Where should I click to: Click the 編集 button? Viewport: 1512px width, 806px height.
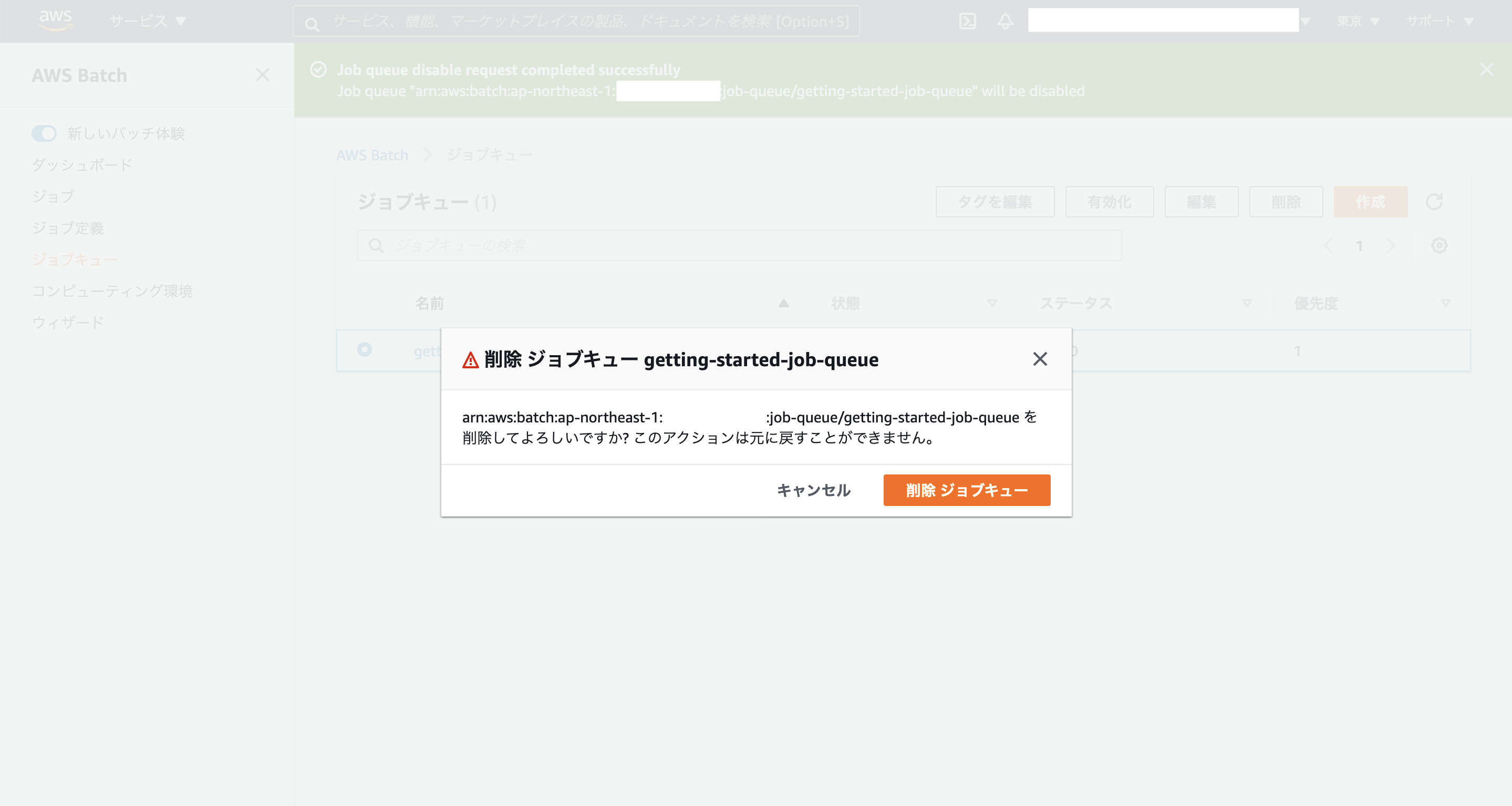point(1202,202)
